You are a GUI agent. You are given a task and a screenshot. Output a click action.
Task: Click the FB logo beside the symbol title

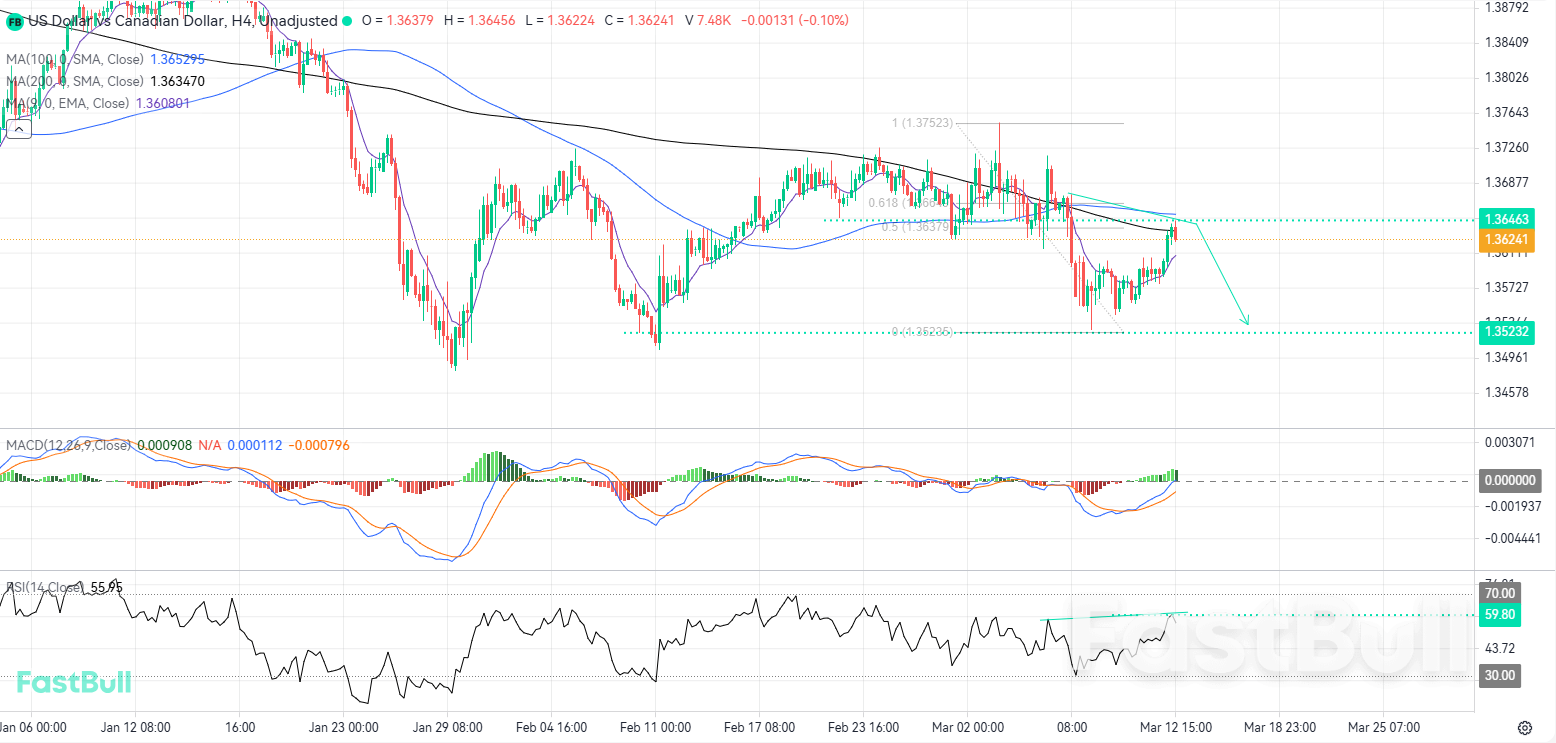pyautogui.click(x=15, y=20)
